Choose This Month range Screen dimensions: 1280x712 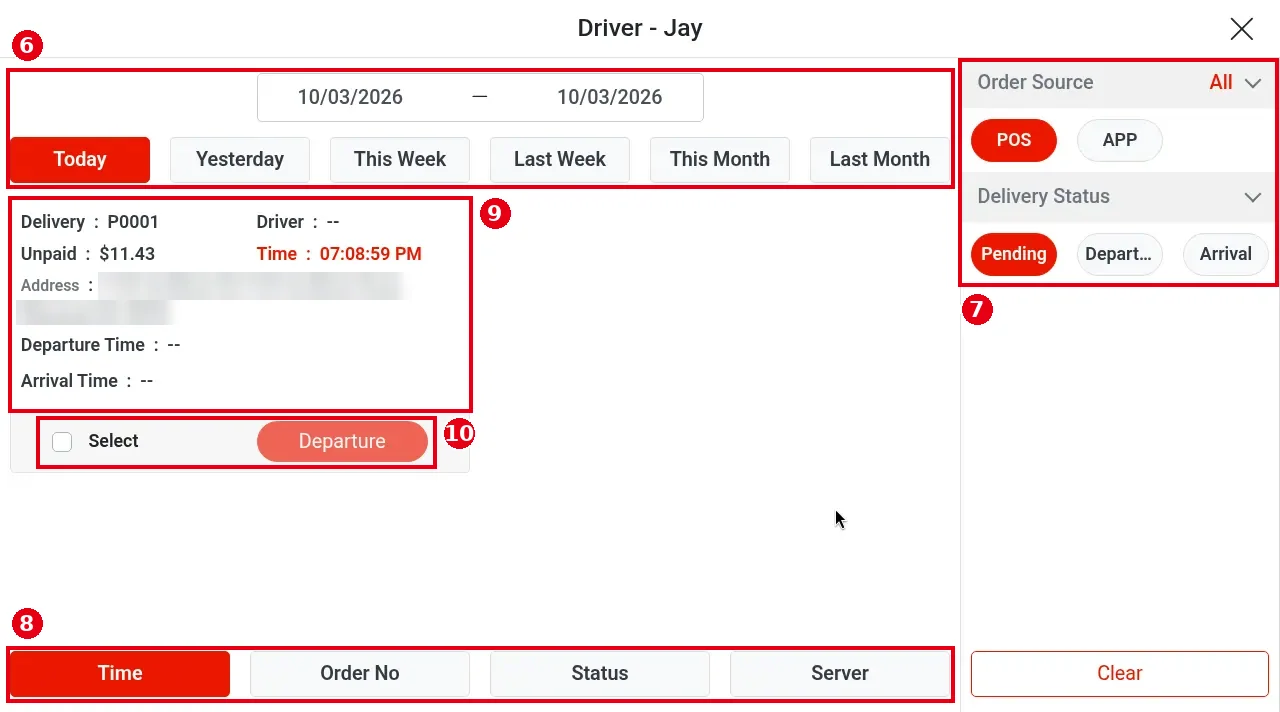(x=720, y=159)
